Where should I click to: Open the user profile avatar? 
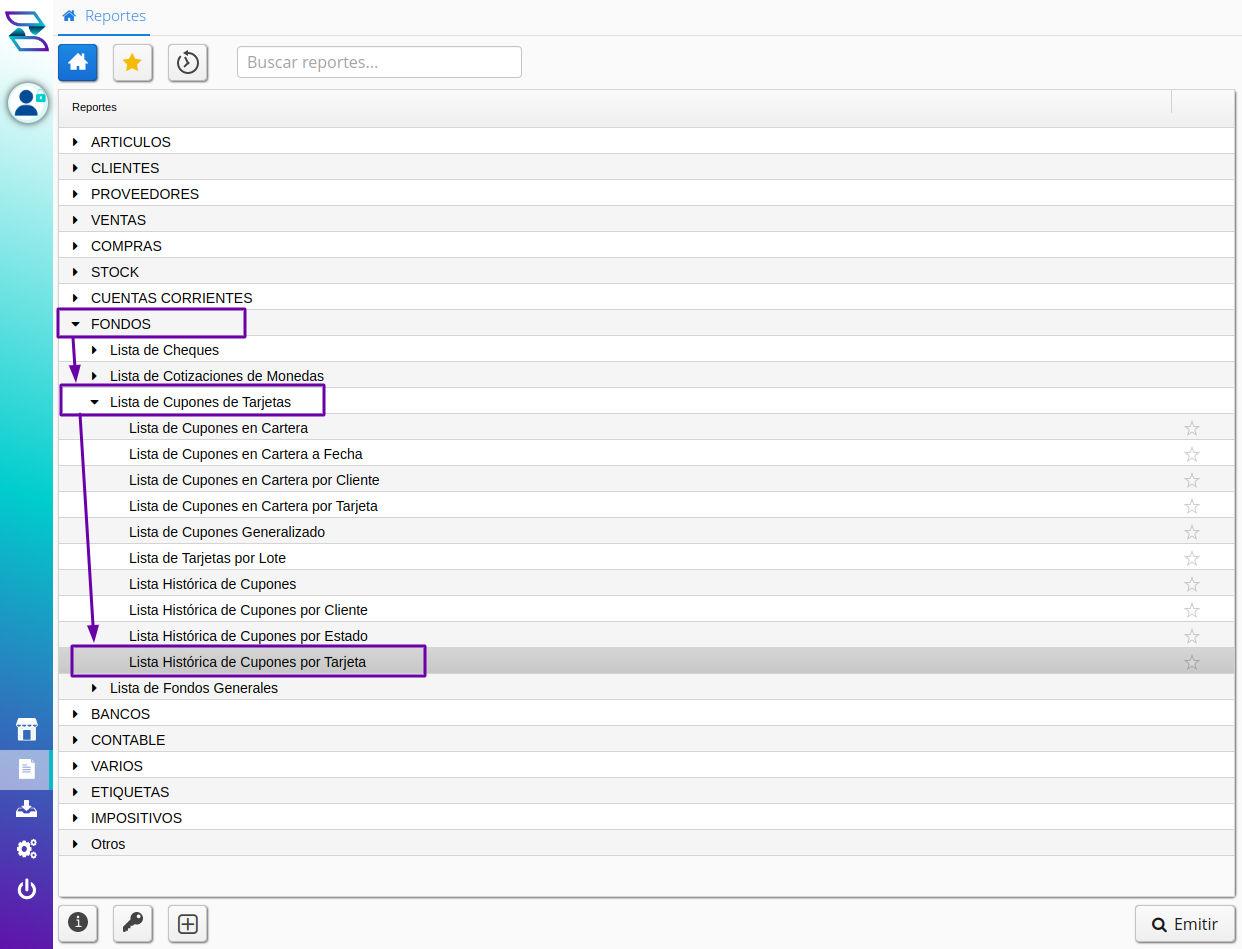coord(28,103)
